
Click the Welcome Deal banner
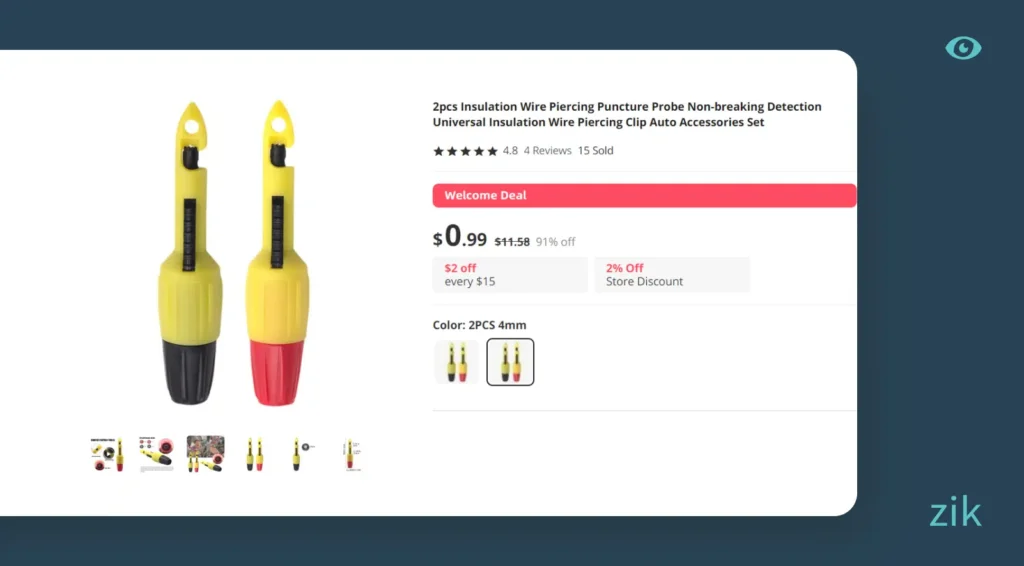[644, 195]
